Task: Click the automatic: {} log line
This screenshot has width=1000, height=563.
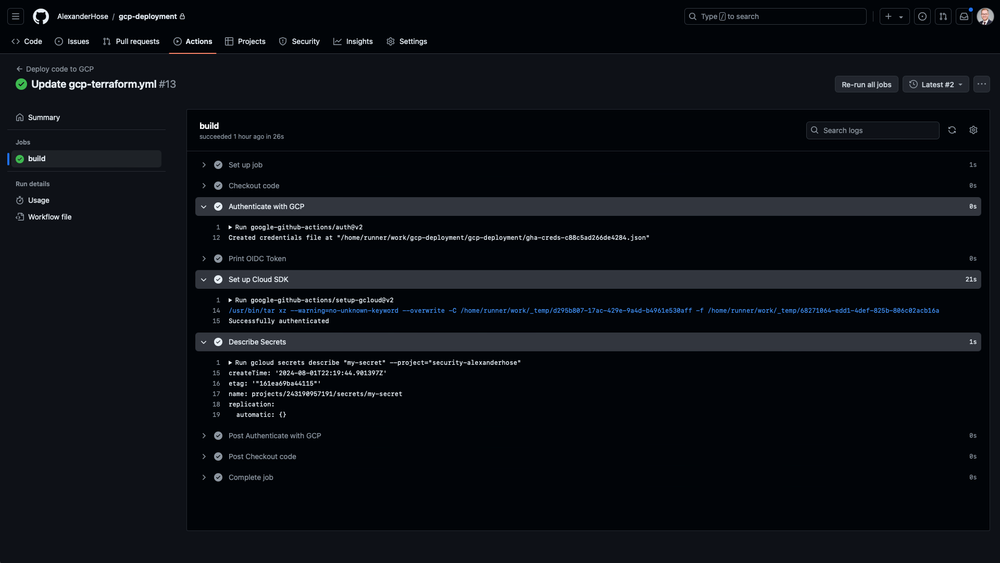Action: point(261,414)
